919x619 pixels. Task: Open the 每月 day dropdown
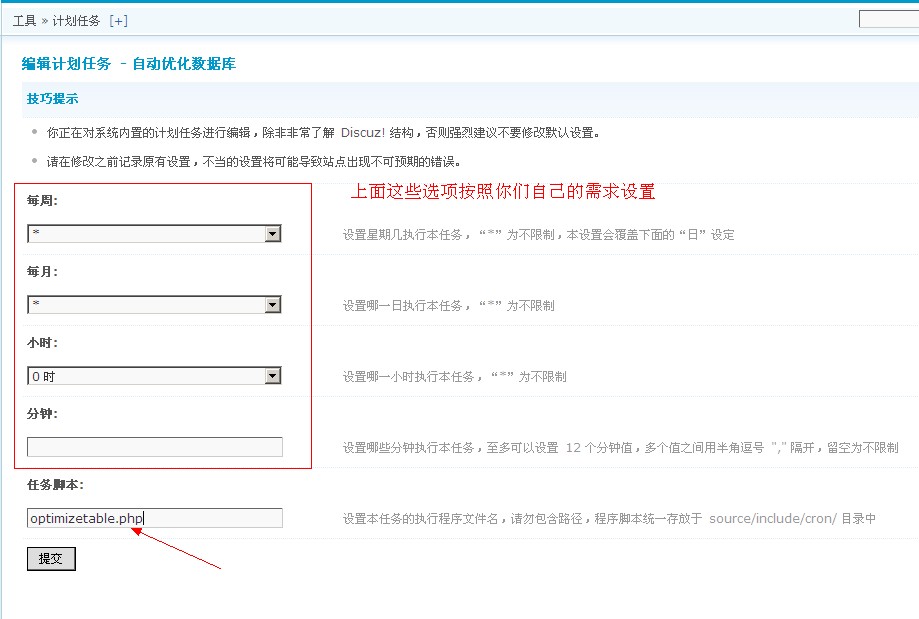pos(154,305)
